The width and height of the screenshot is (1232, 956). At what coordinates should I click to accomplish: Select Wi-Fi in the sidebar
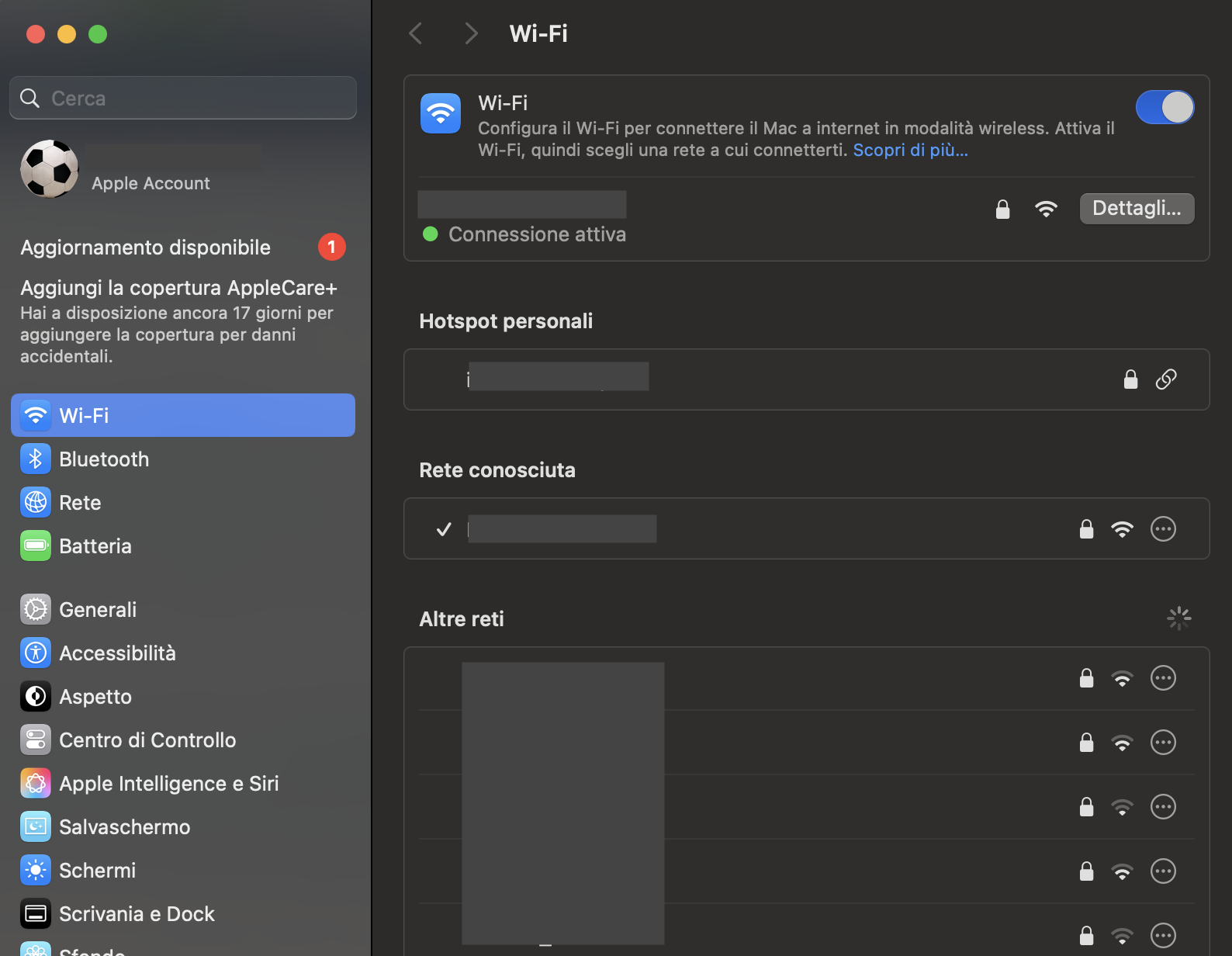(183, 415)
